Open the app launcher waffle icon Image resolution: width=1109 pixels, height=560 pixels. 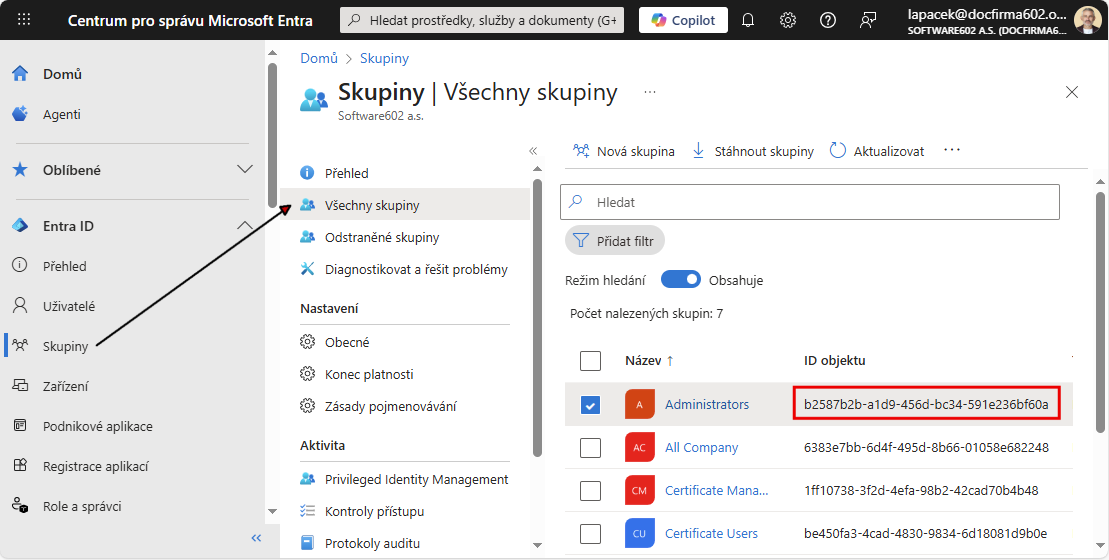[x=23, y=20]
